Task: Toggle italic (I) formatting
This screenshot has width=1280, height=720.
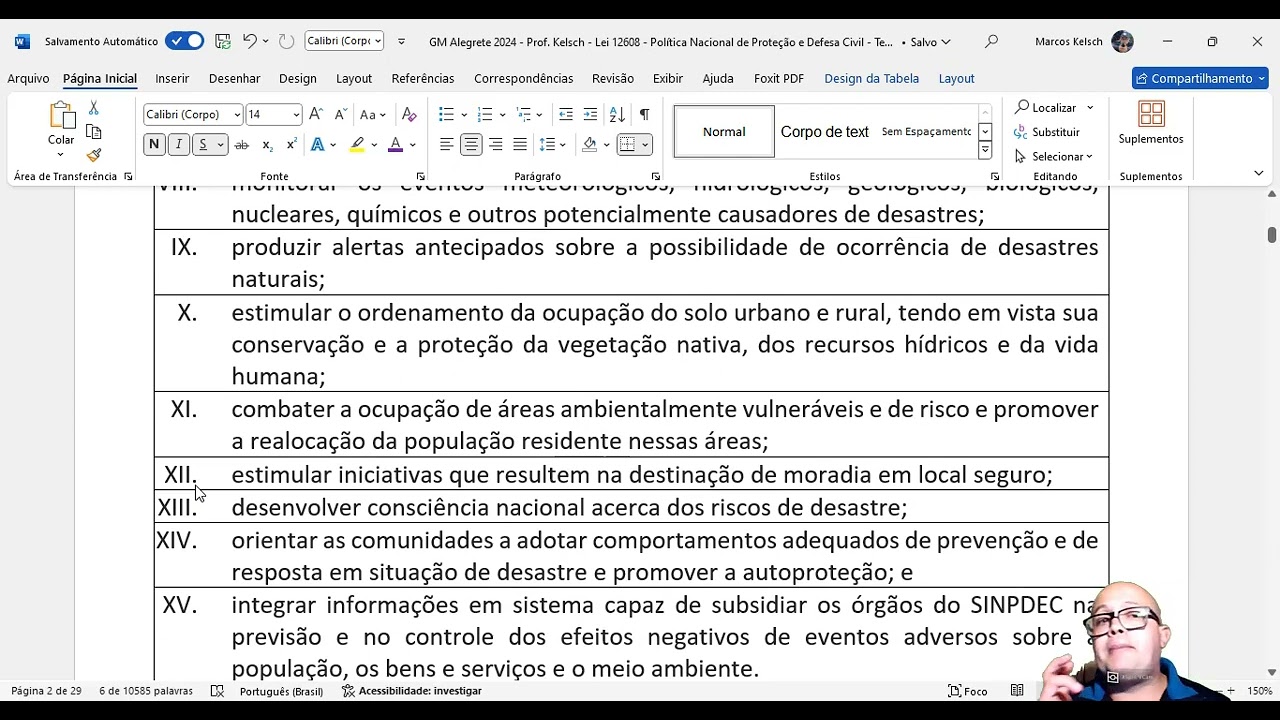Action: [x=179, y=145]
